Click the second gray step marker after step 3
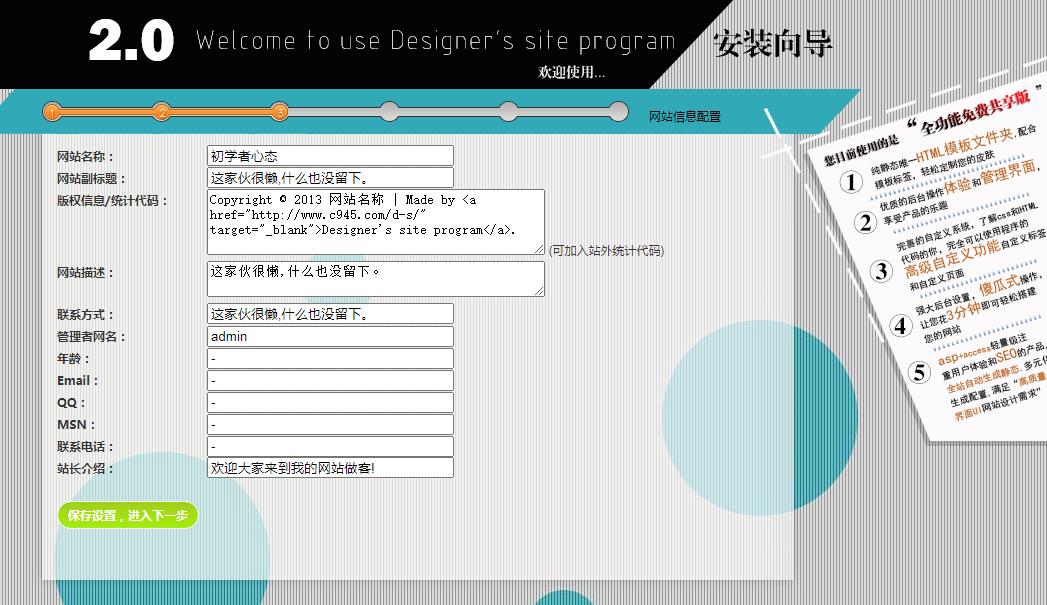The width and height of the screenshot is (1047, 605). (x=508, y=112)
